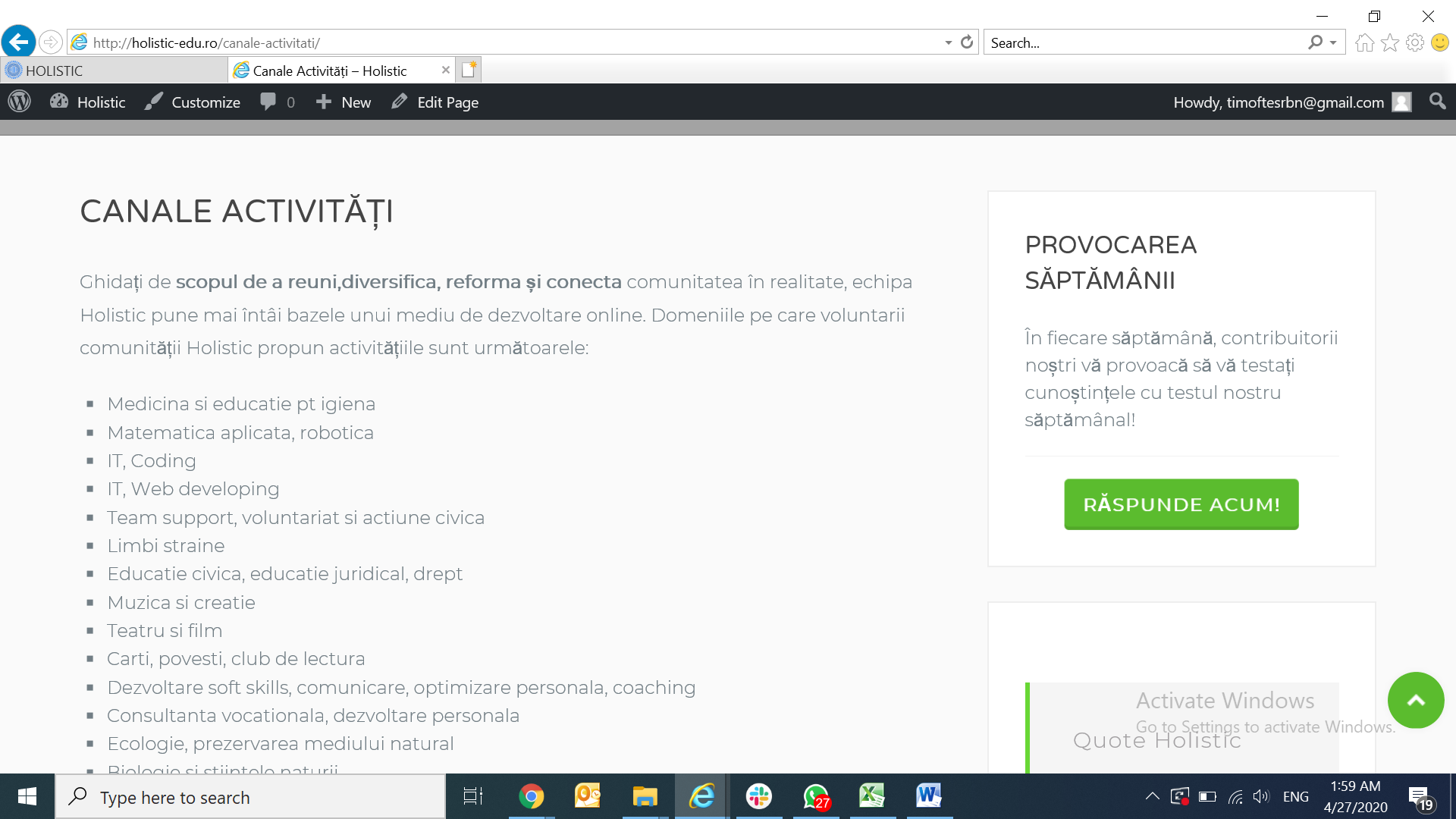The width and height of the screenshot is (1456, 819).
Task: Open the browser favorites star icon
Action: (x=1389, y=42)
